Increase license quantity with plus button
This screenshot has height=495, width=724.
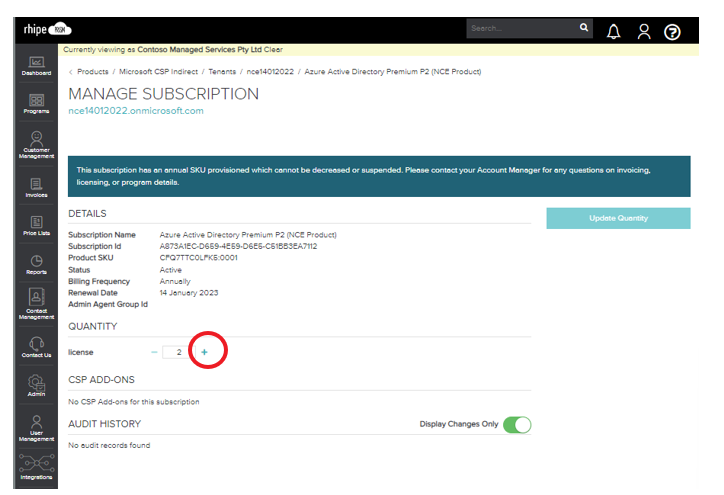pos(204,352)
